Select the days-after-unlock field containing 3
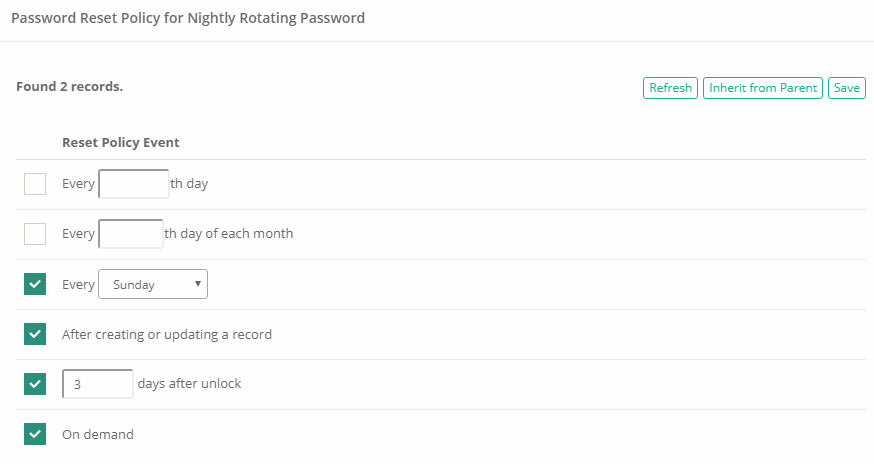 (98, 384)
